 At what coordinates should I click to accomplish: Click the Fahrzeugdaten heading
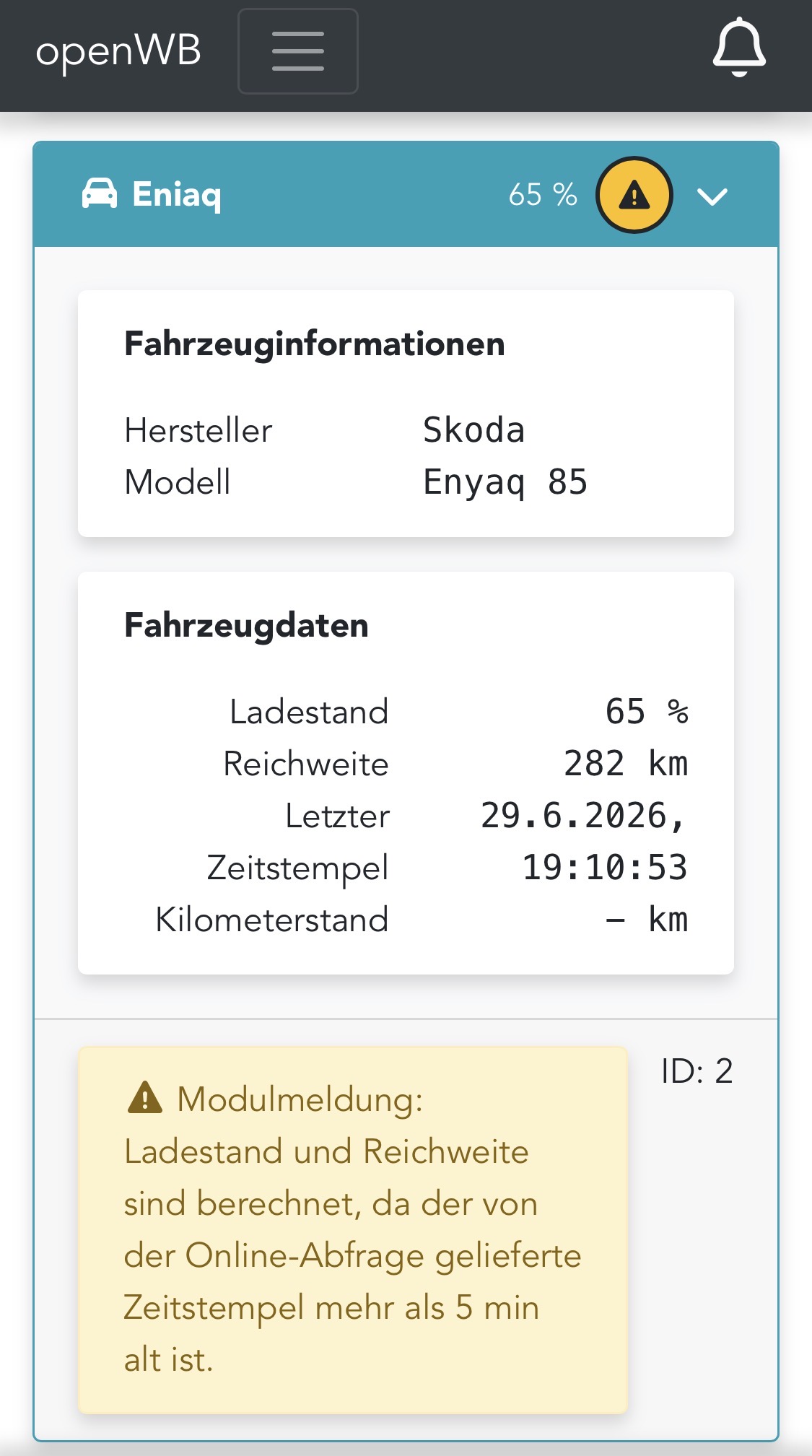pos(246,625)
